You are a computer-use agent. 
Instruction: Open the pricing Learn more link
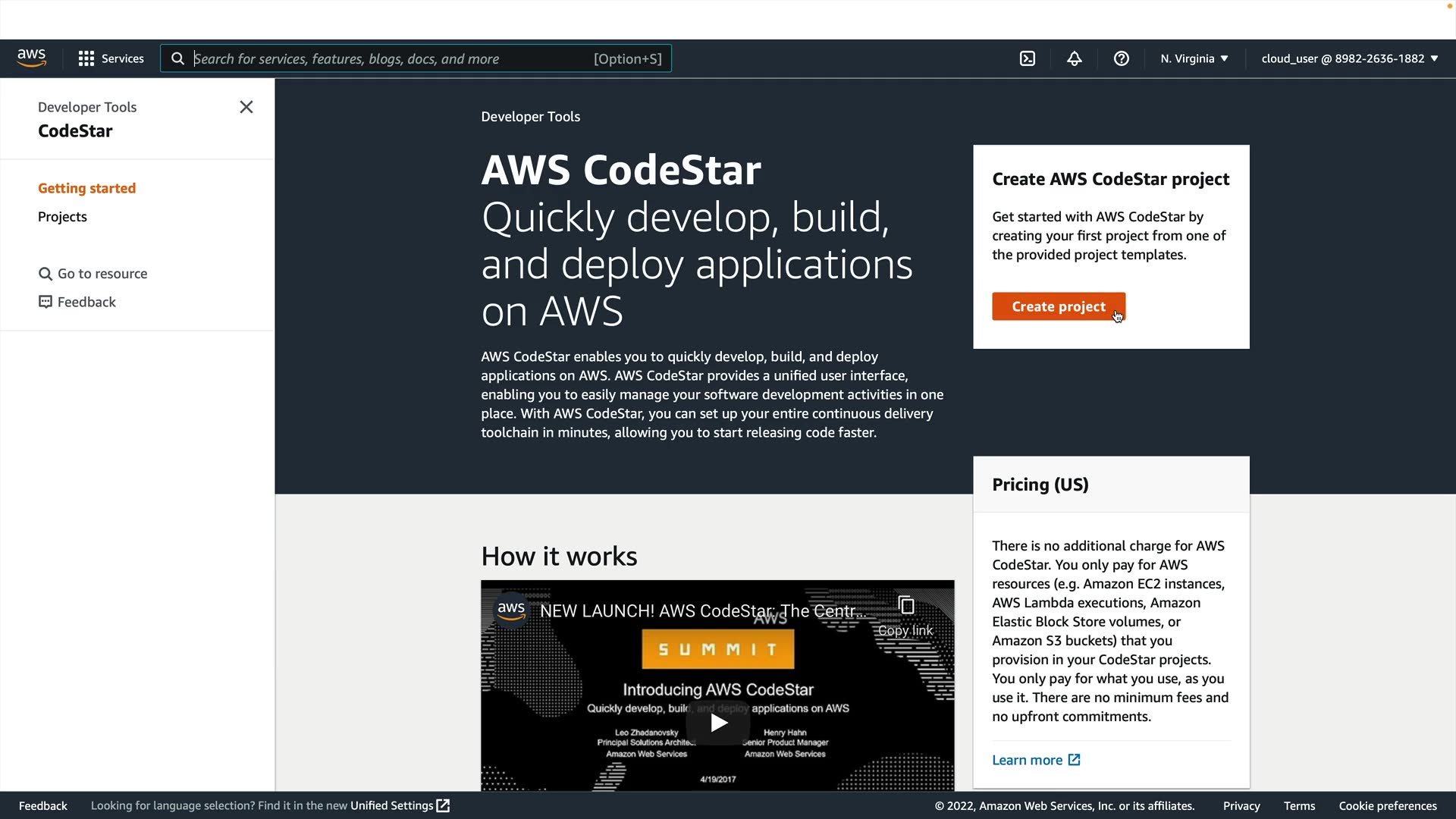point(1035,760)
